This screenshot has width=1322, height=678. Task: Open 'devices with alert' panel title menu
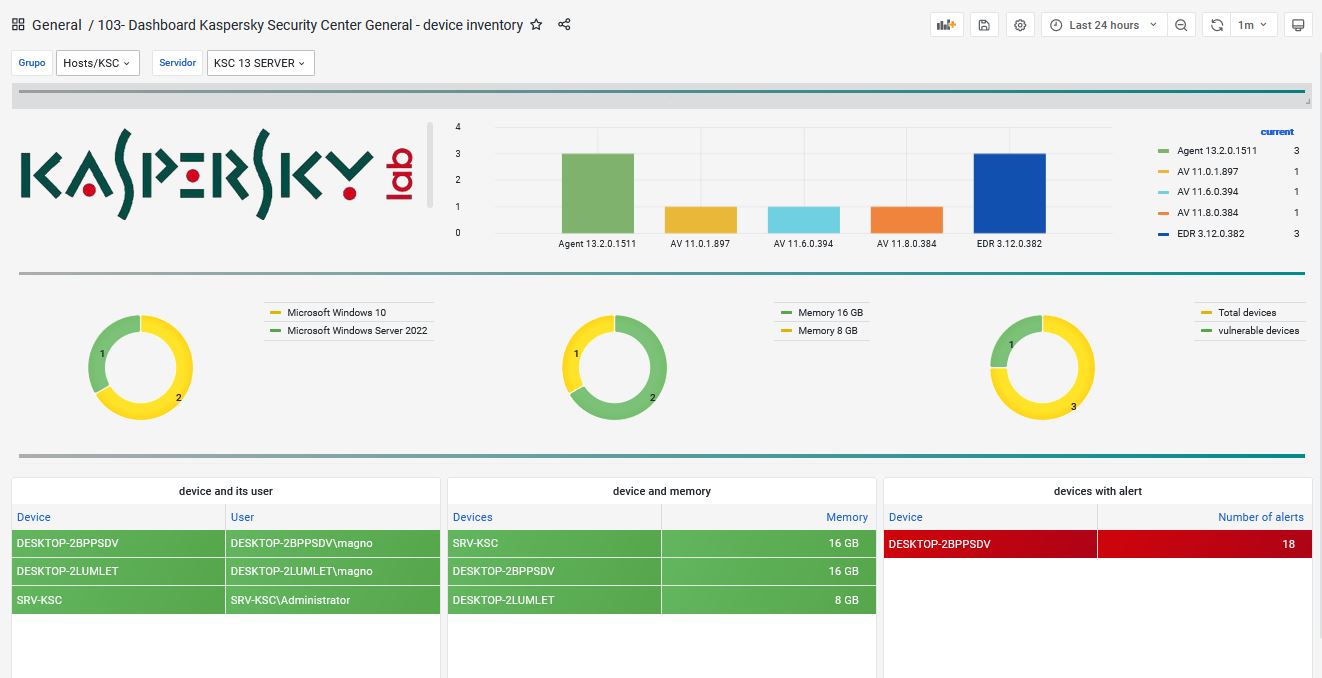point(1097,491)
